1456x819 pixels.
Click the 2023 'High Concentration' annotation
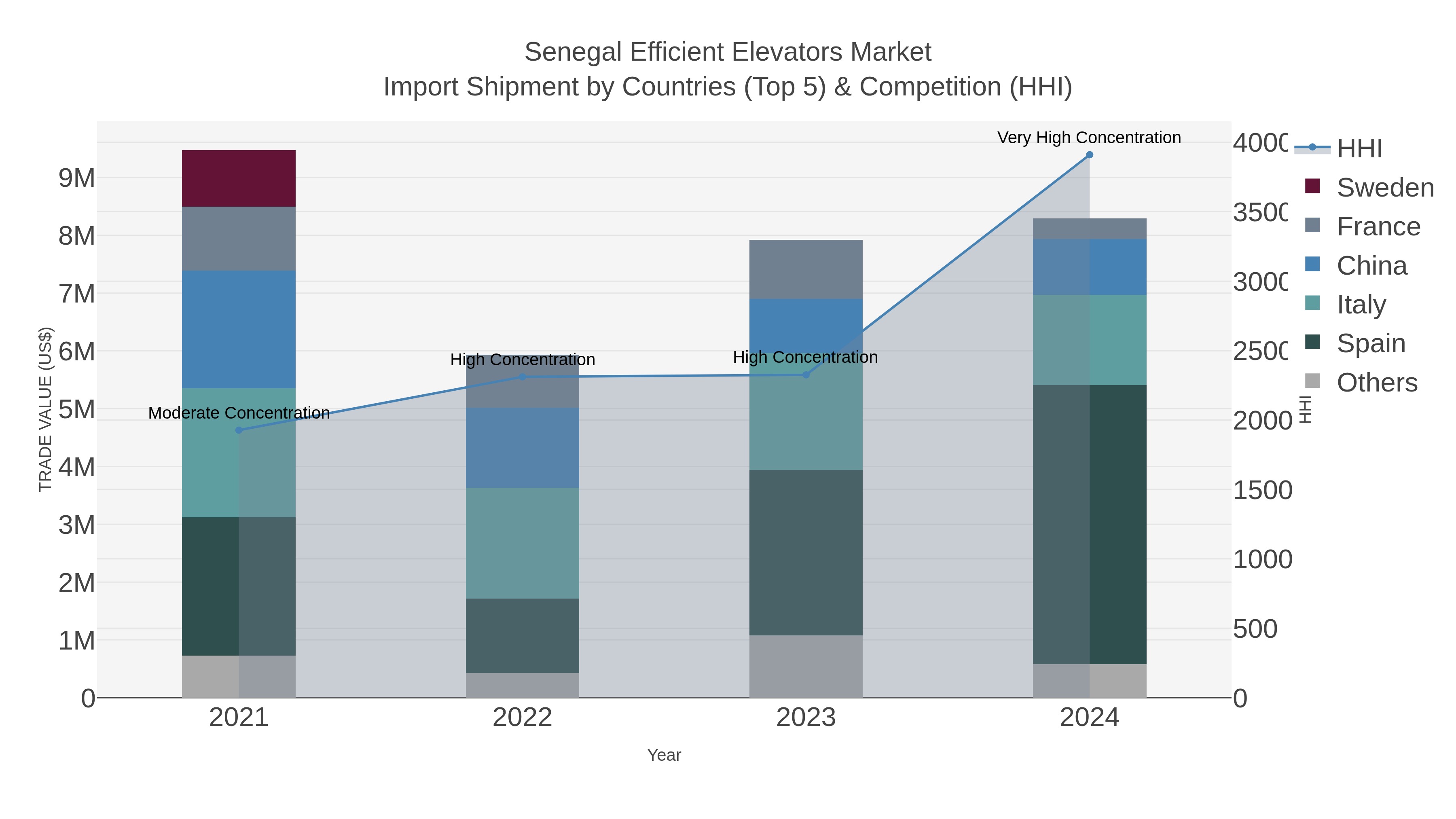pyautogui.click(x=805, y=357)
